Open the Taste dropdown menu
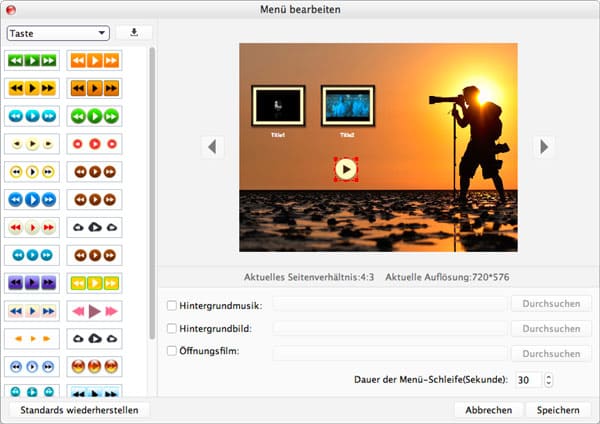The height and width of the screenshot is (424, 600). (58, 32)
